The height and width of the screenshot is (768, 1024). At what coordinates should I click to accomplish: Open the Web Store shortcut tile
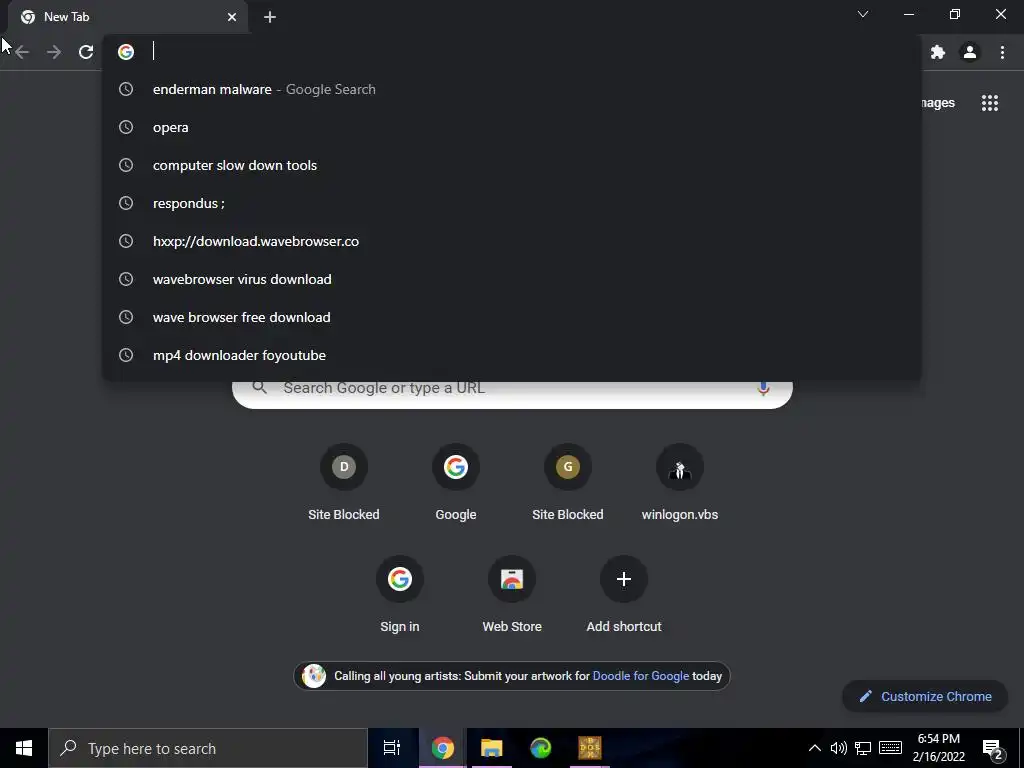512,595
